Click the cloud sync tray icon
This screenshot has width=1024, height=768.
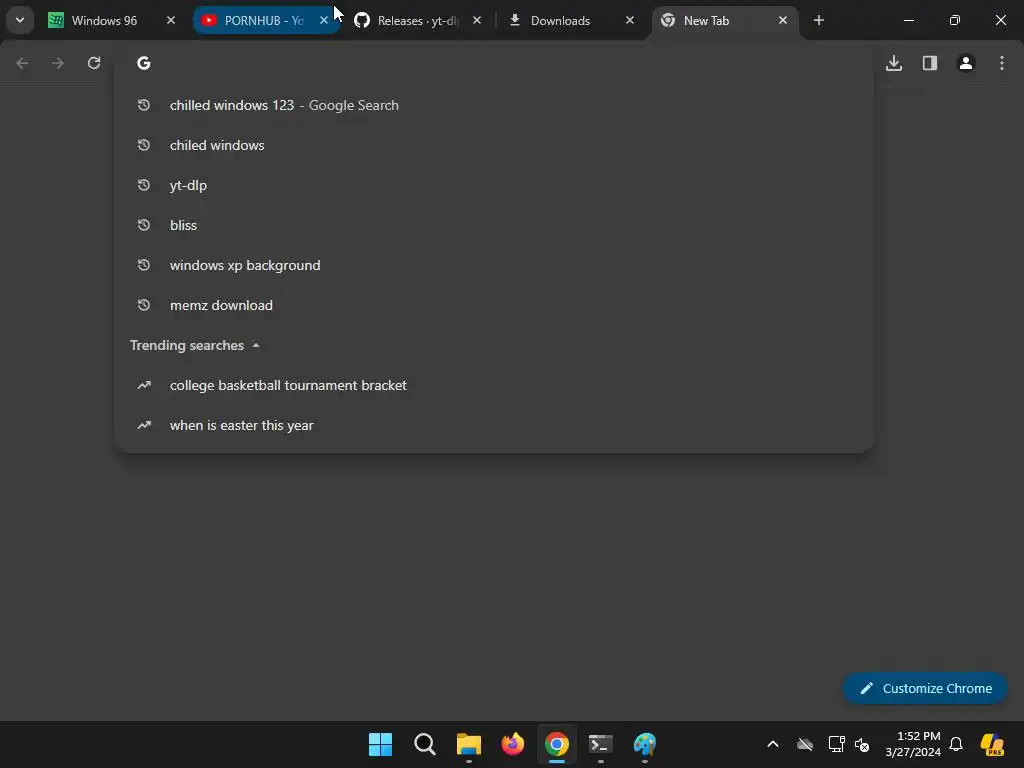coord(805,744)
